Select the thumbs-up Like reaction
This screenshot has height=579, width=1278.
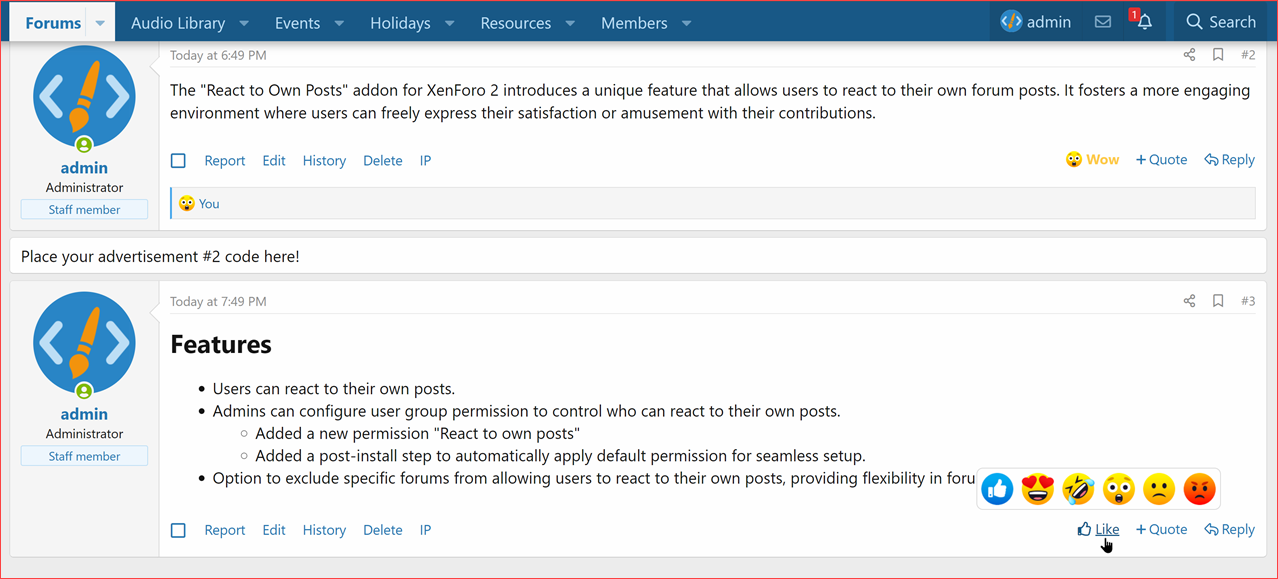(997, 489)
